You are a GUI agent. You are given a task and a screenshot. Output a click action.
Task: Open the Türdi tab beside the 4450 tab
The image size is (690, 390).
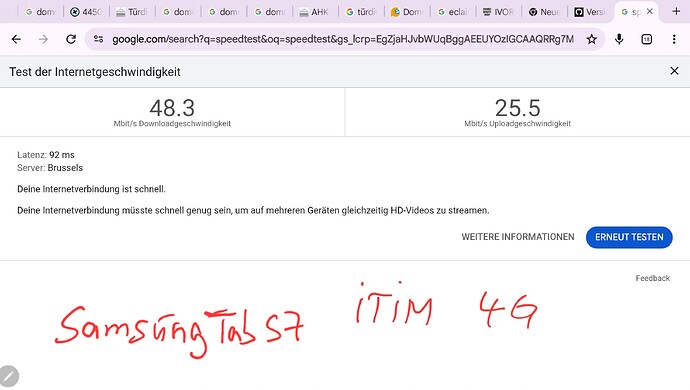tap(132, 12)
